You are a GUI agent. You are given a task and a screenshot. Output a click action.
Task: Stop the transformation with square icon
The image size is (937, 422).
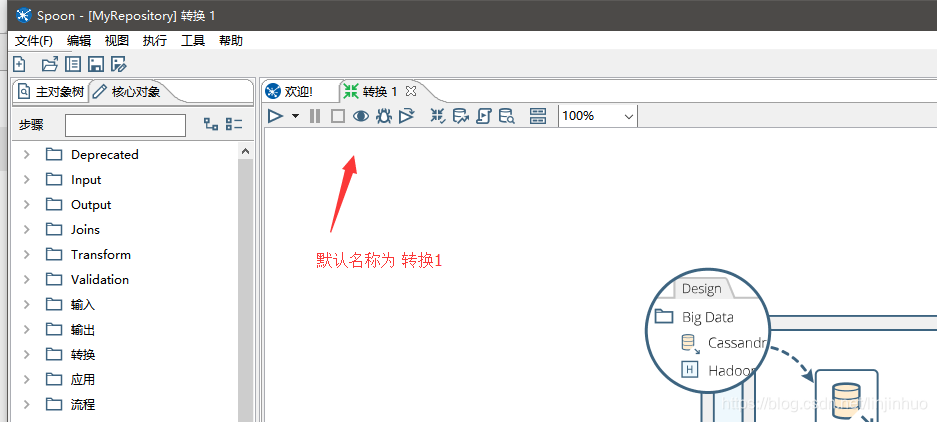[x=338, y=116]
